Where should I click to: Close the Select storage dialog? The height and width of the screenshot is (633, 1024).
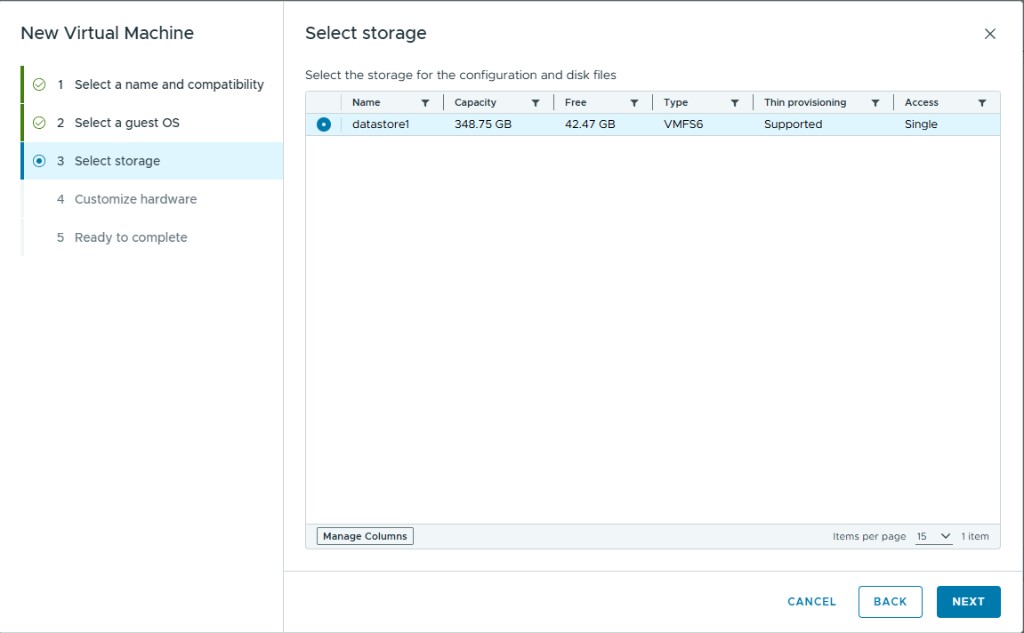[990, 34]
